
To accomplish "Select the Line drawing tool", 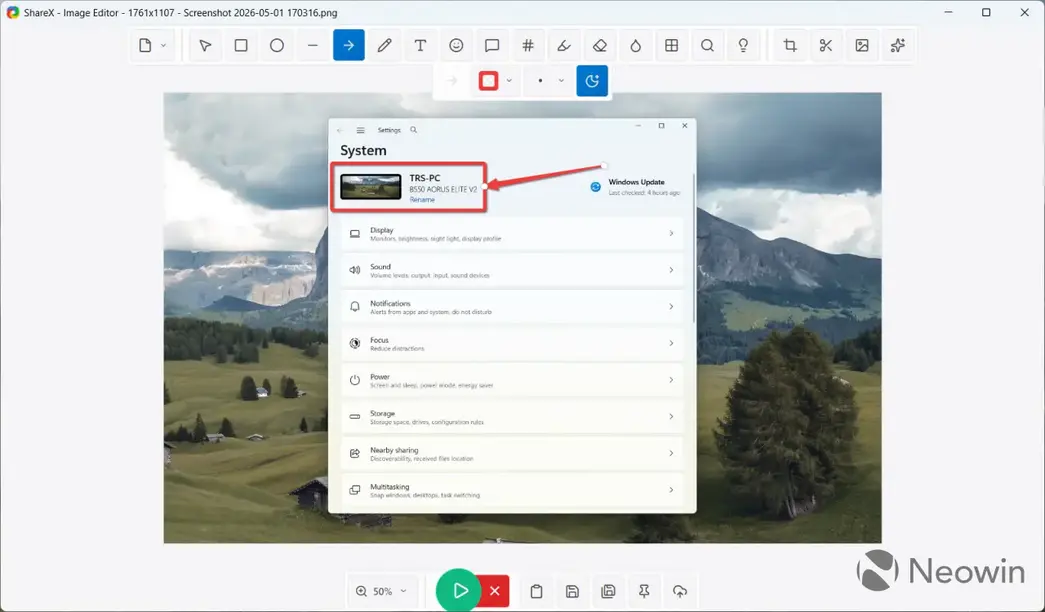I will (313, 45).
